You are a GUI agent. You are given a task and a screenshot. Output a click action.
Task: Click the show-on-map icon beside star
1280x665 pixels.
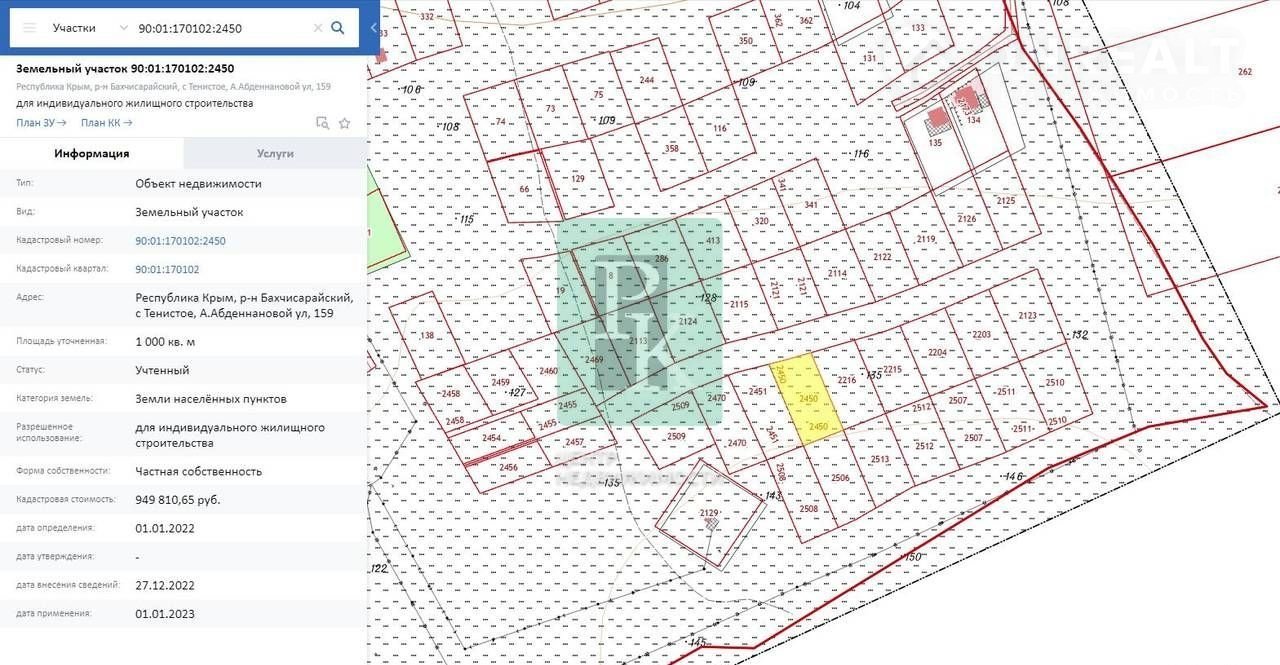[322, 123]
